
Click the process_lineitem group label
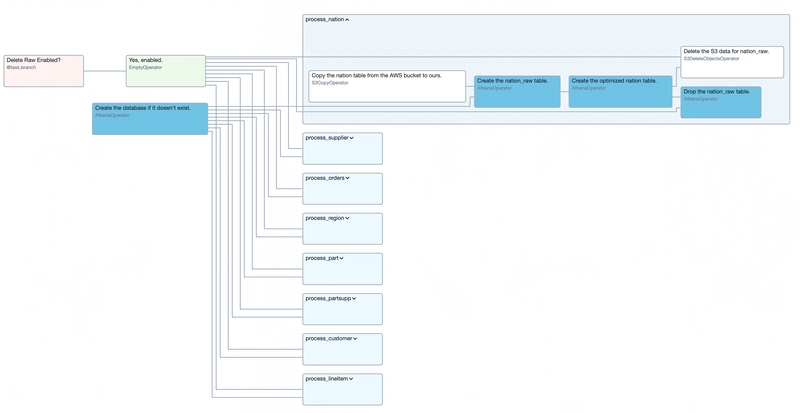pos(327,379)
